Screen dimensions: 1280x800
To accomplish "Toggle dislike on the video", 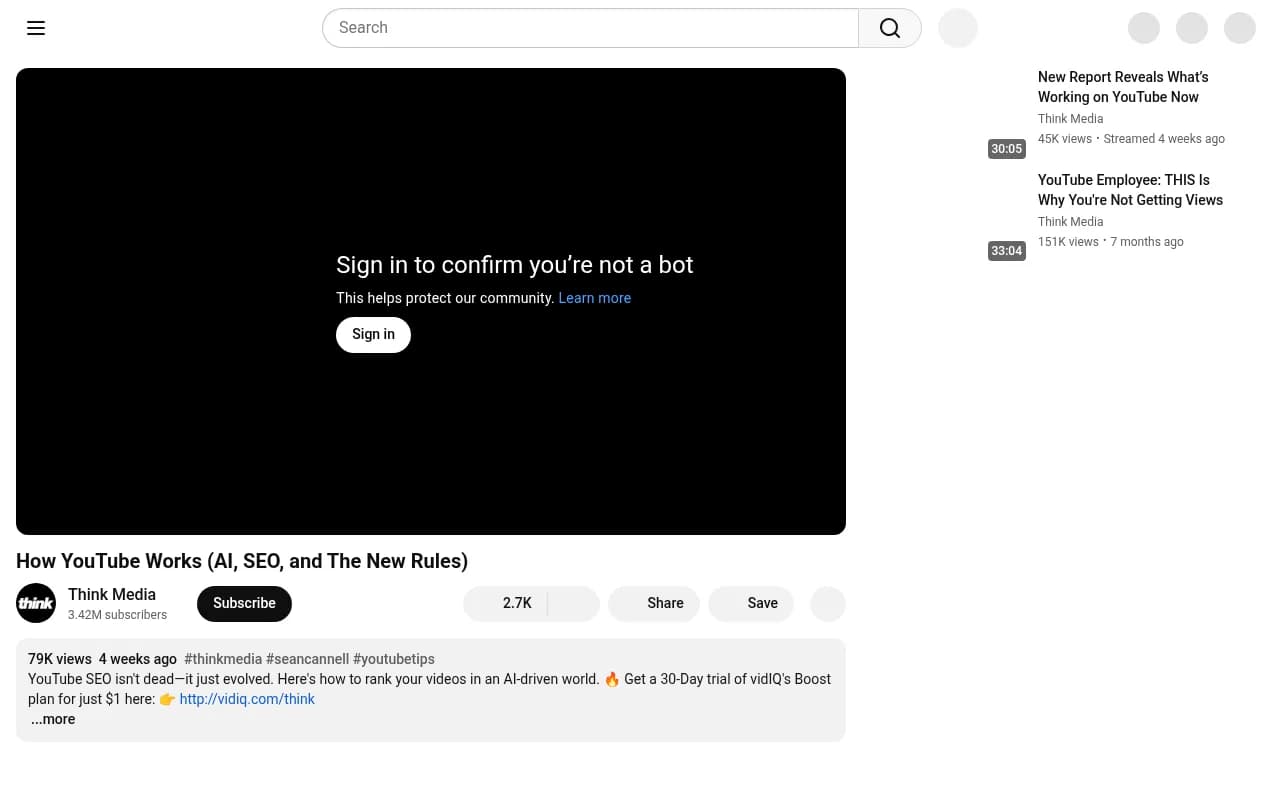I will [573, 603].
